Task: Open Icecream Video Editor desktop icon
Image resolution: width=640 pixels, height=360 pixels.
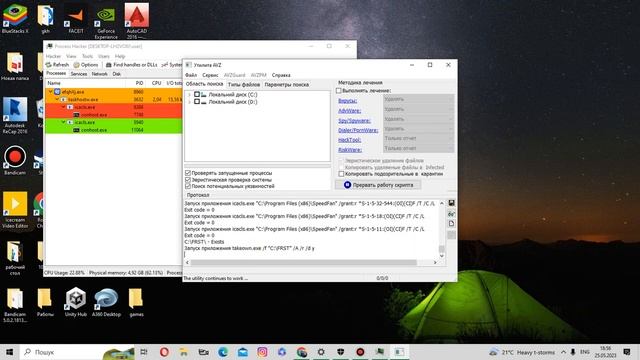Action: [x=15, y=210]
